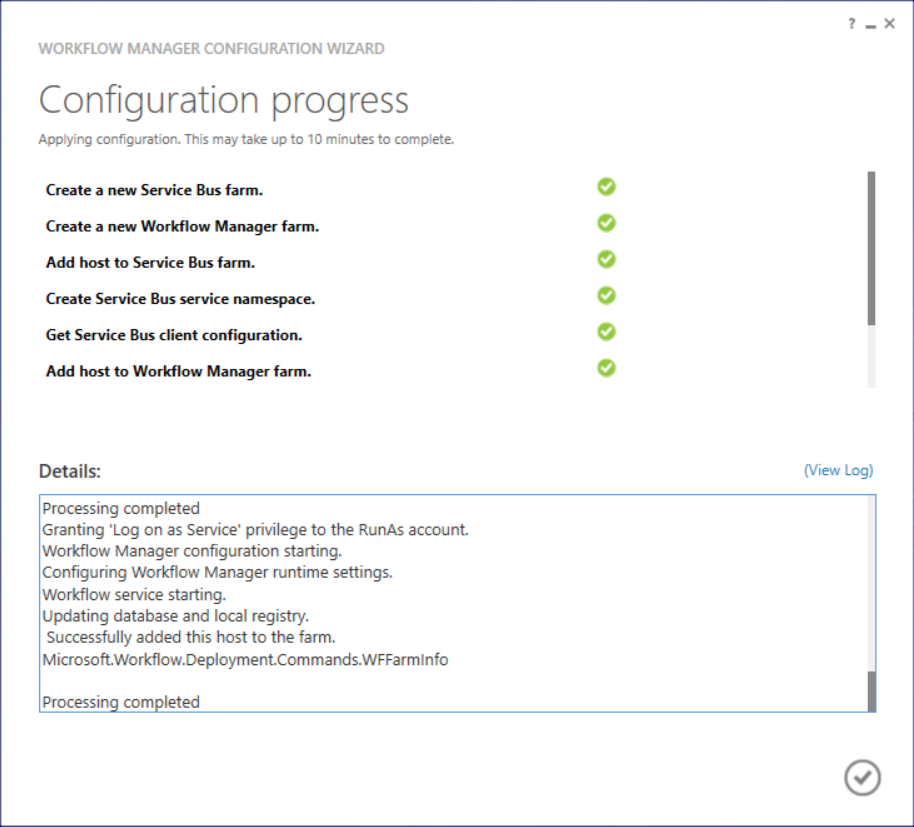
Task: Open the View Log link
Action: pyautogui.click(x=838, y=470)
